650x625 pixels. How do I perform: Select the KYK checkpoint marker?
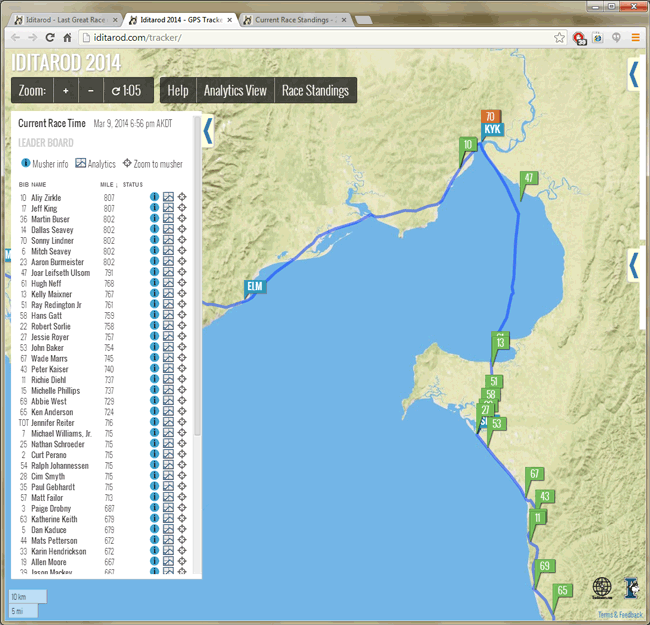point(492,129)
